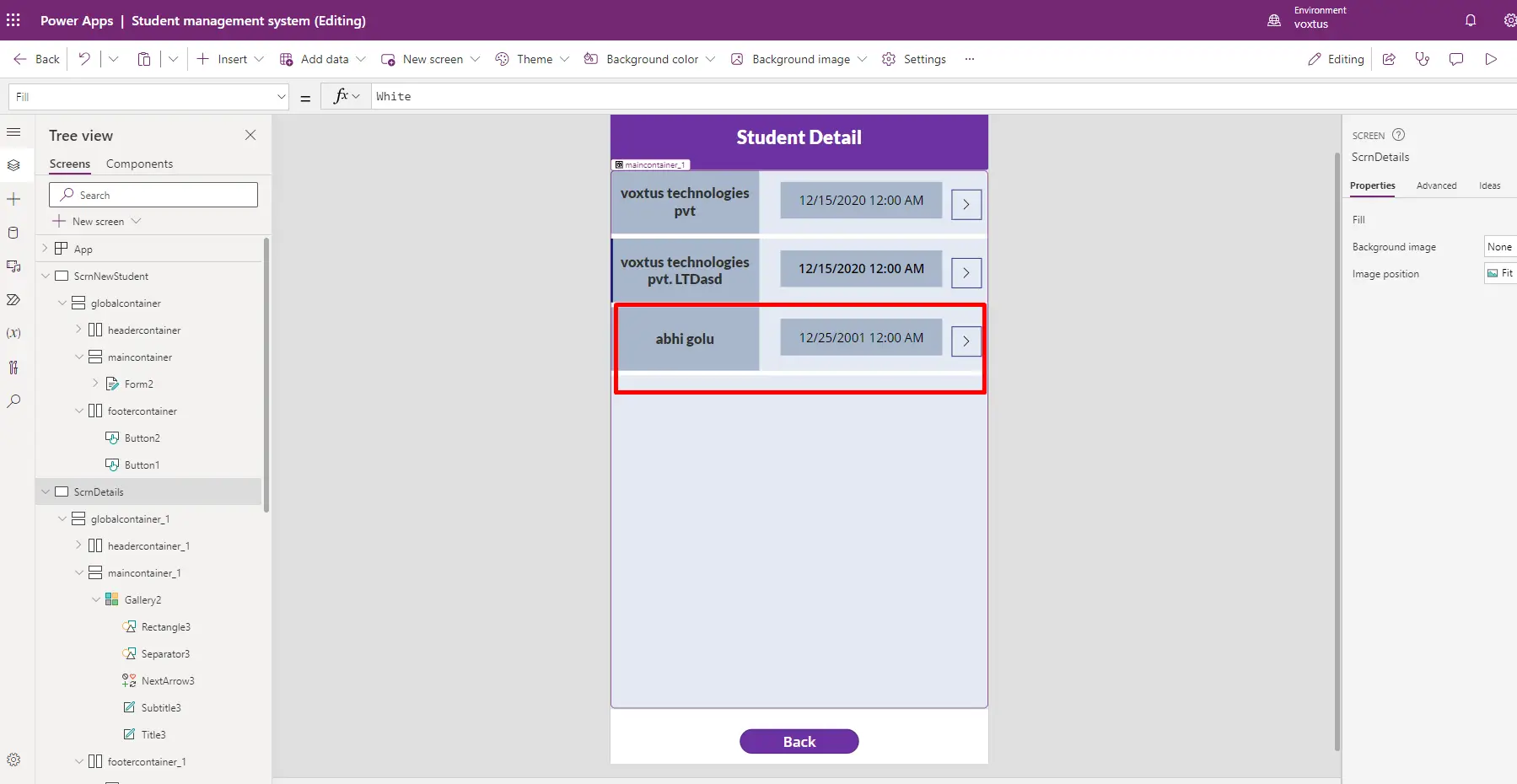1517x784 pixels.
Task: Collapse the ScrnNewStudent screen node
Action: click(x=46, y=276)
